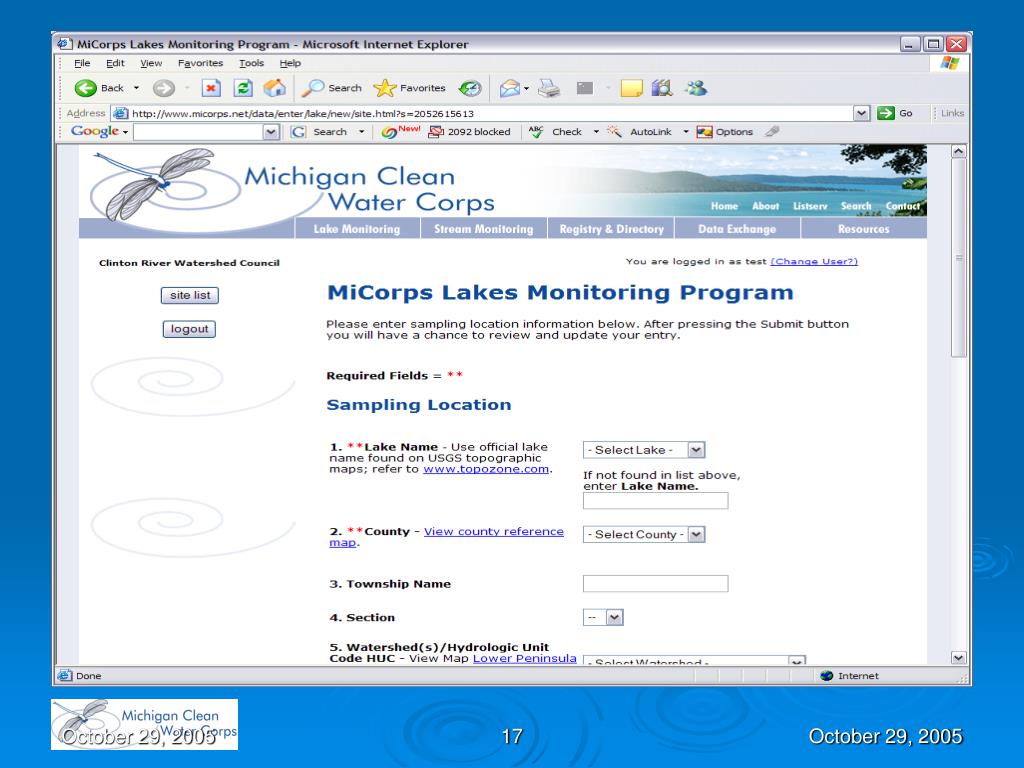Image resolution: width=1024 pixels, height=768 pixels.
Task: Open the Resources tab
Action: [863, 229]
